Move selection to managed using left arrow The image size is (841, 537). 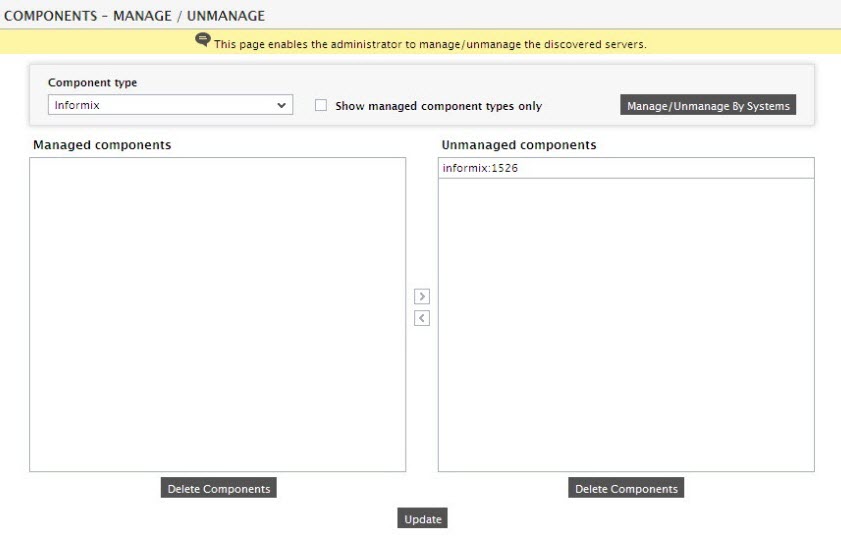422,318
